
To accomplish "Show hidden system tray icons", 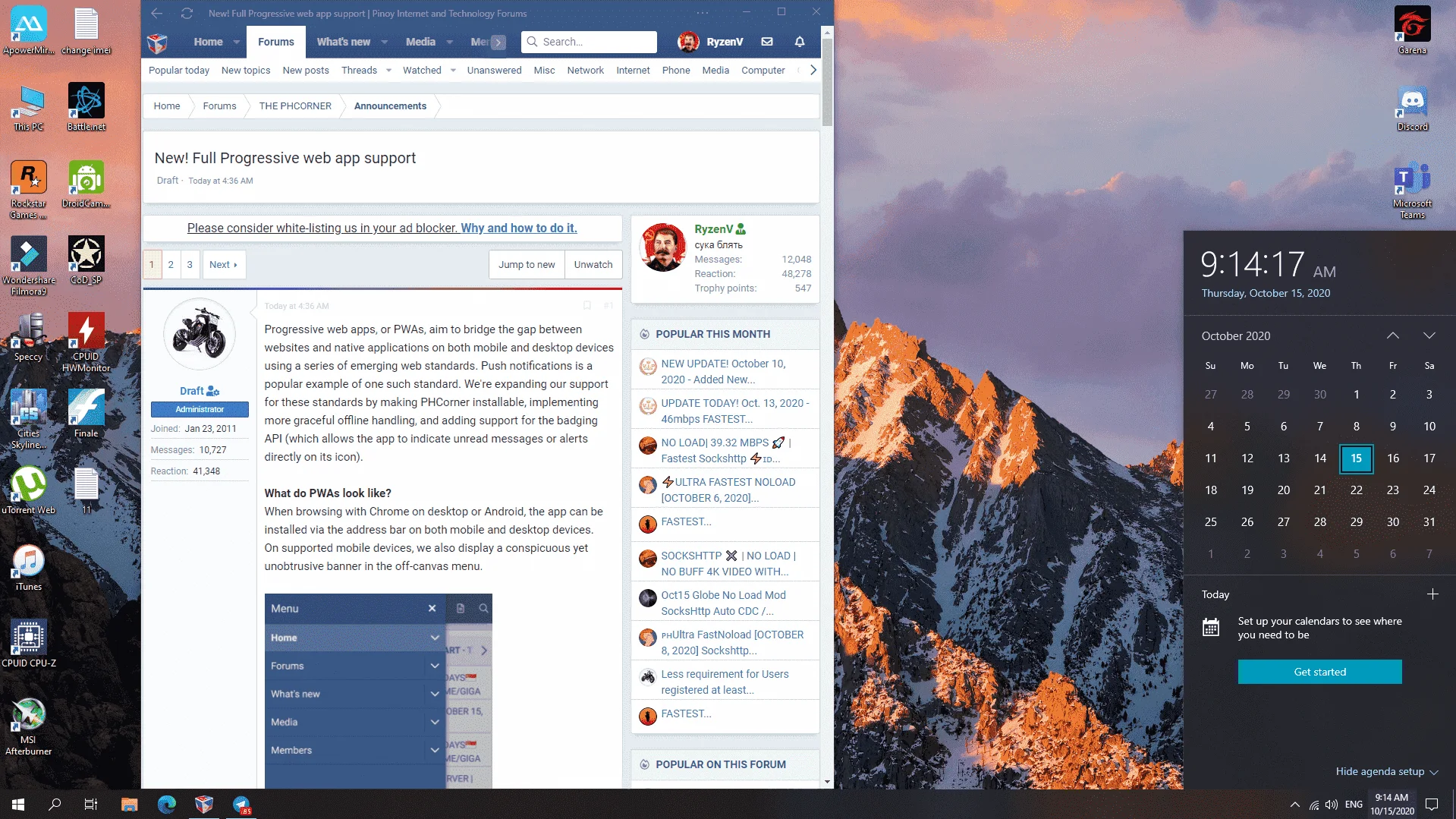I will pyautogui.click(x=1294, y=805).
